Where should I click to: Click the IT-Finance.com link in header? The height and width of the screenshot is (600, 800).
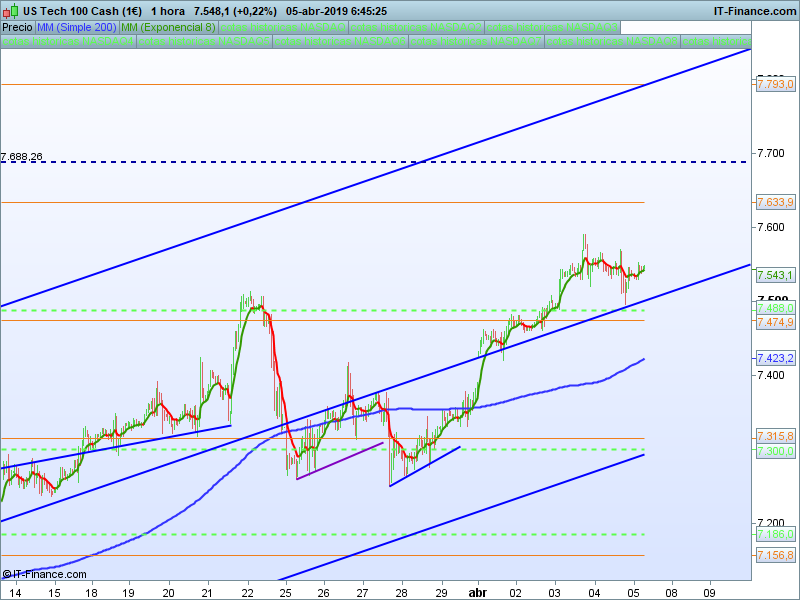[755, 11]
